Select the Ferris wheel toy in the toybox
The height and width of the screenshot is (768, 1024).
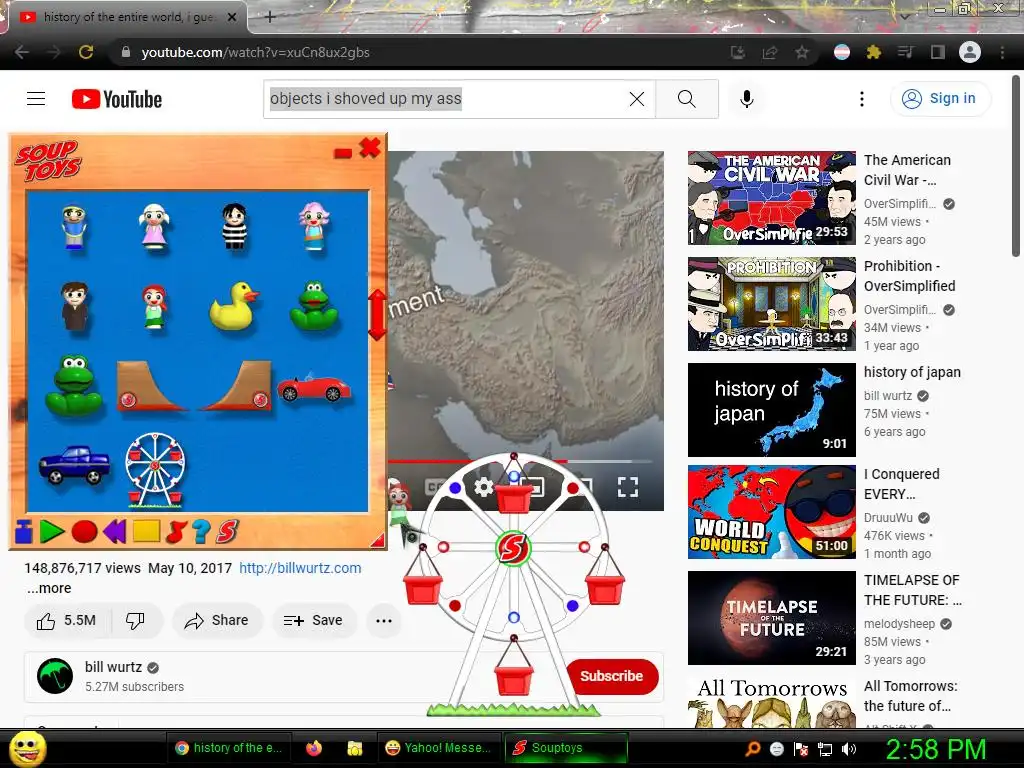coord(155,470)
